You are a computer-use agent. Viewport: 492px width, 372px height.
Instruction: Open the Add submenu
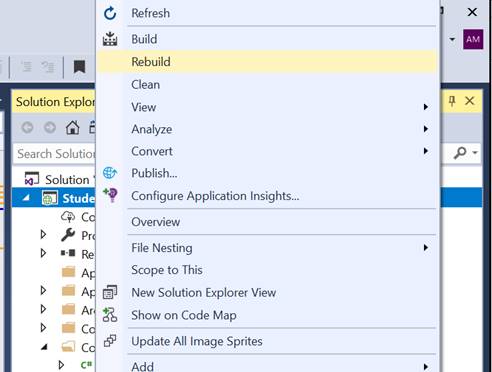point(267,366)
